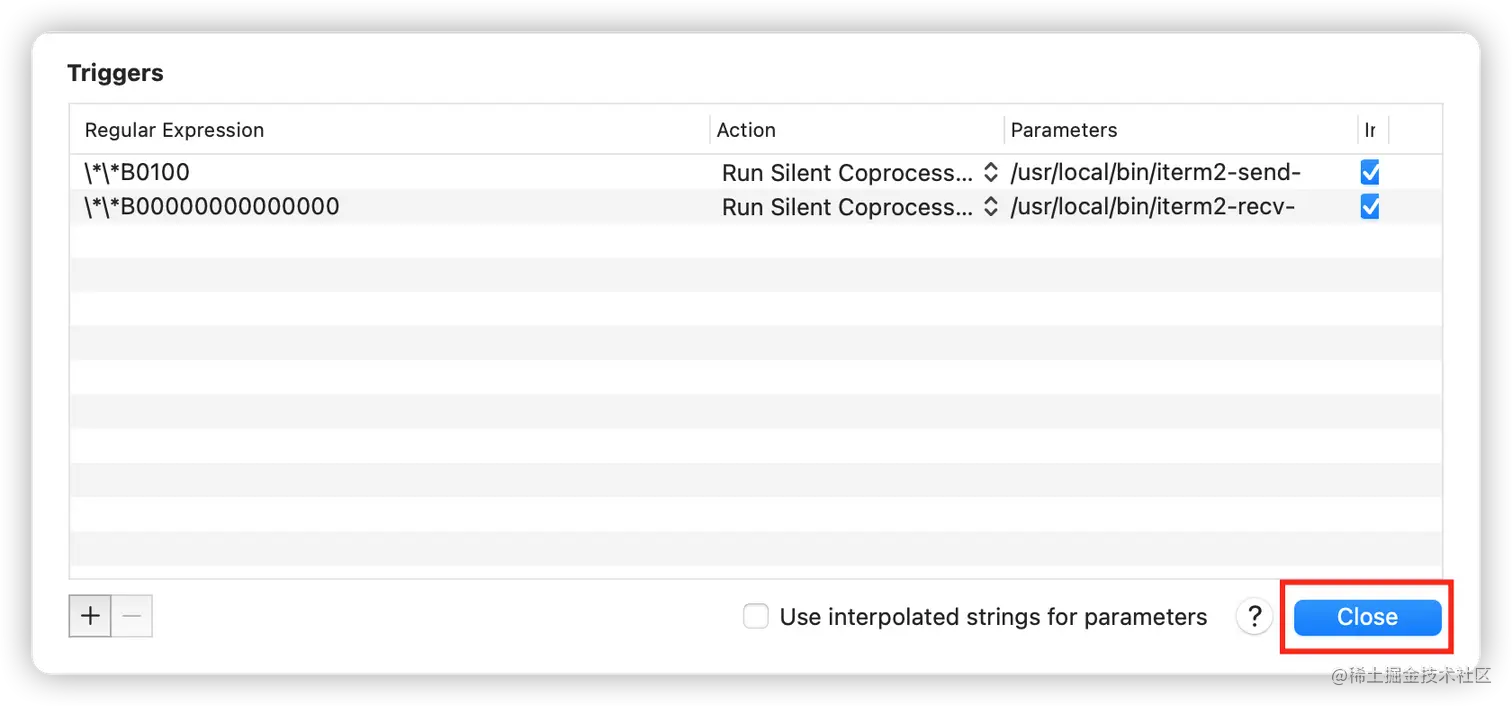Click the narrow Instant column header

(1370, 130)
